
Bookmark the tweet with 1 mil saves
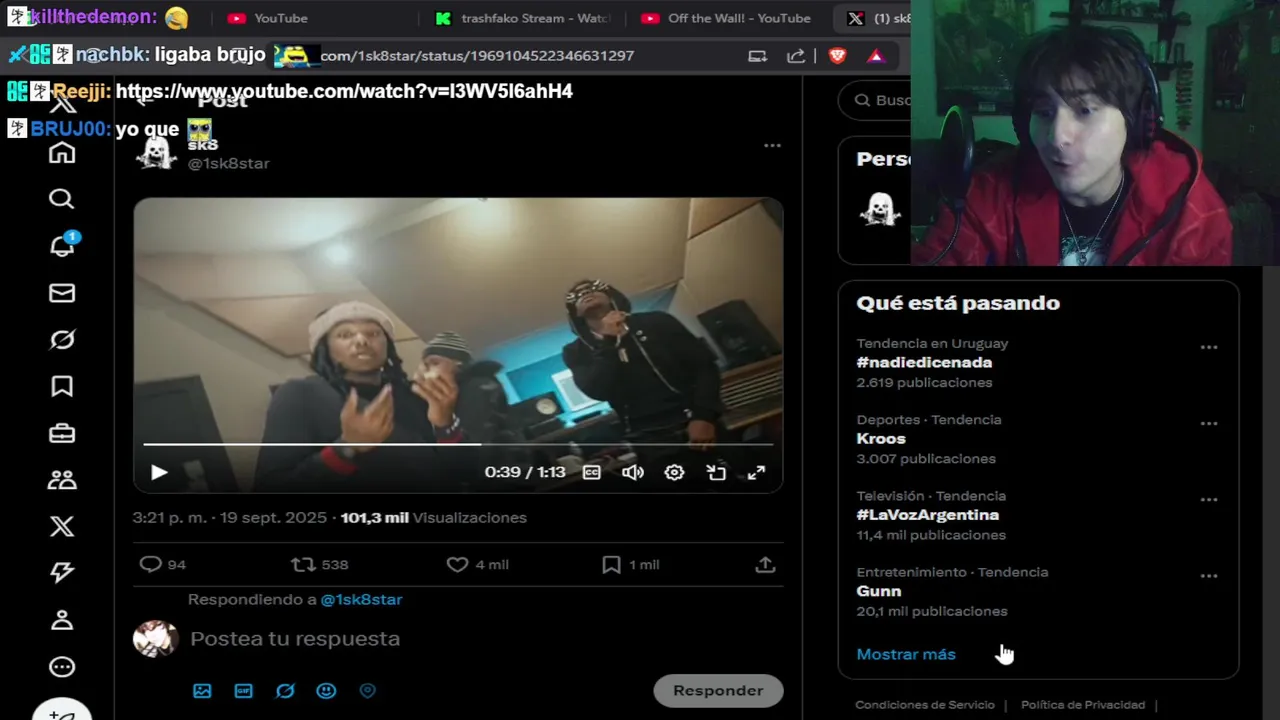click(x=630, y=565)
